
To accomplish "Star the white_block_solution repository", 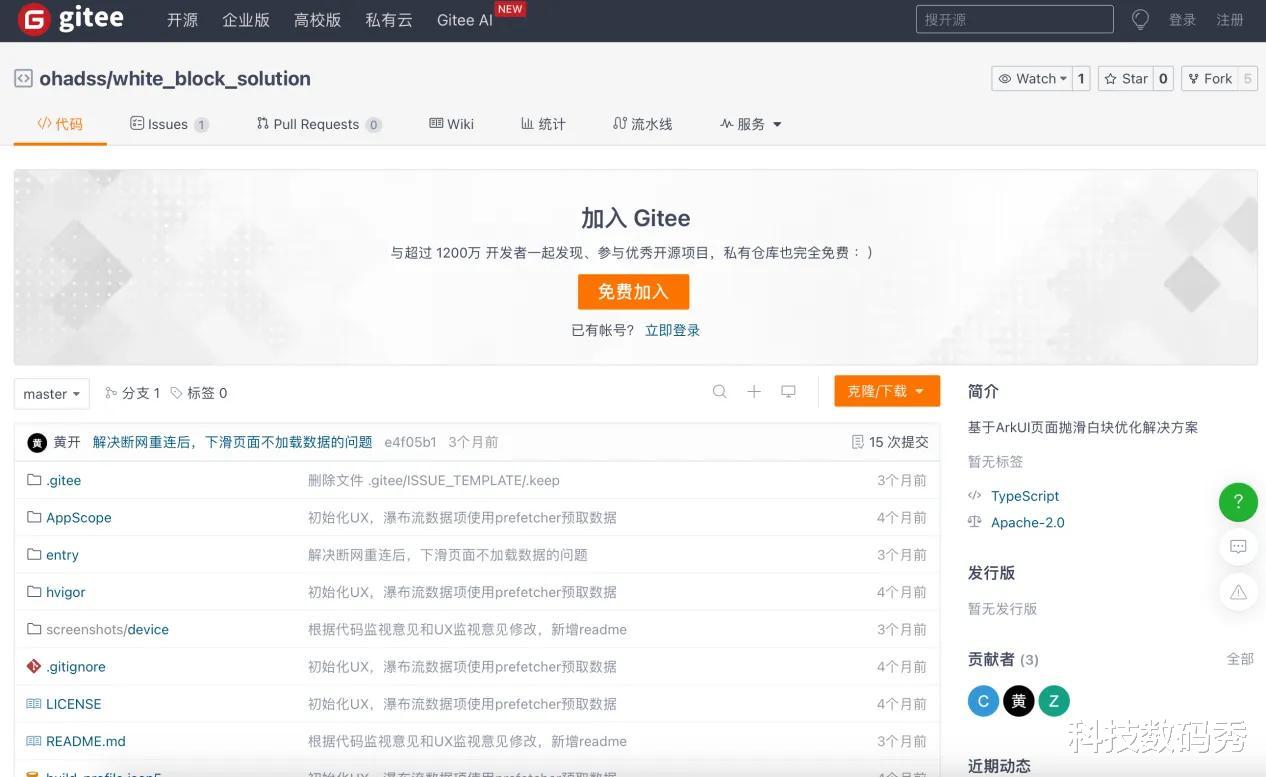I will [1128, 78].
